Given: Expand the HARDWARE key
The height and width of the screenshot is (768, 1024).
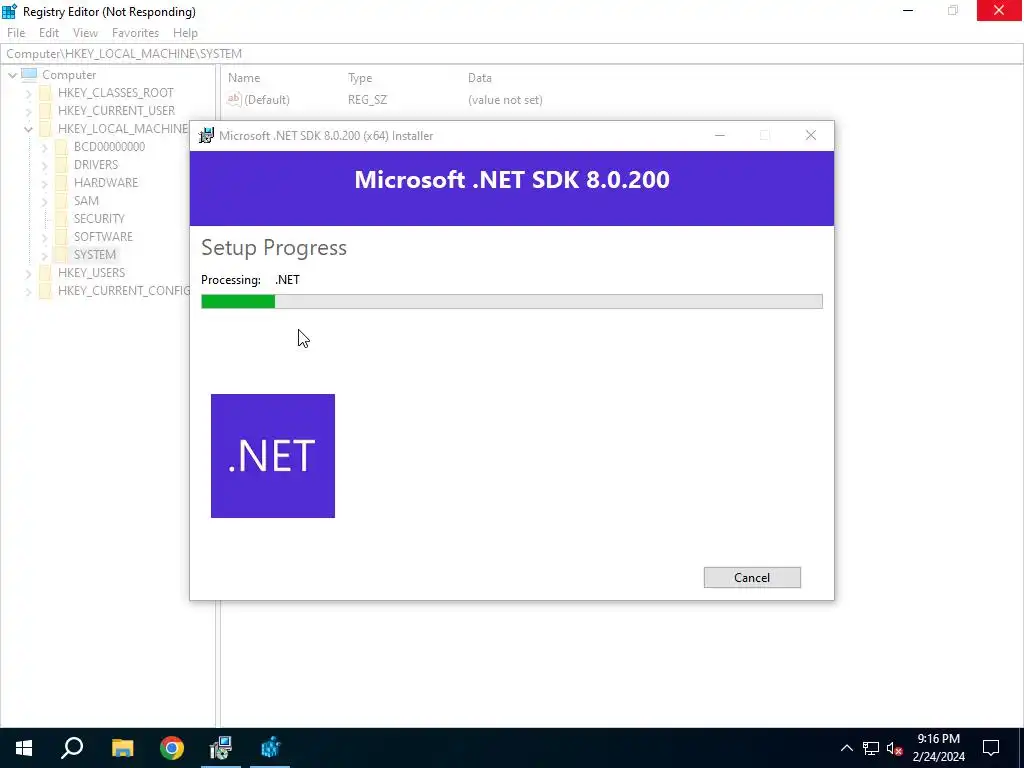Looking at the screenshot, I should click(44, 184).
